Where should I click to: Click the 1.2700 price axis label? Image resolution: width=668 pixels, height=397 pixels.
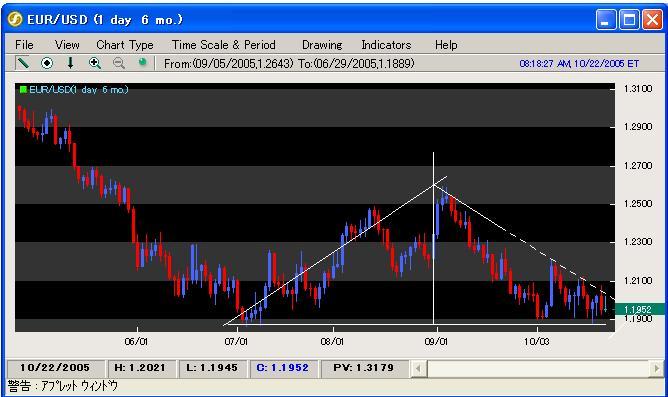638,165
